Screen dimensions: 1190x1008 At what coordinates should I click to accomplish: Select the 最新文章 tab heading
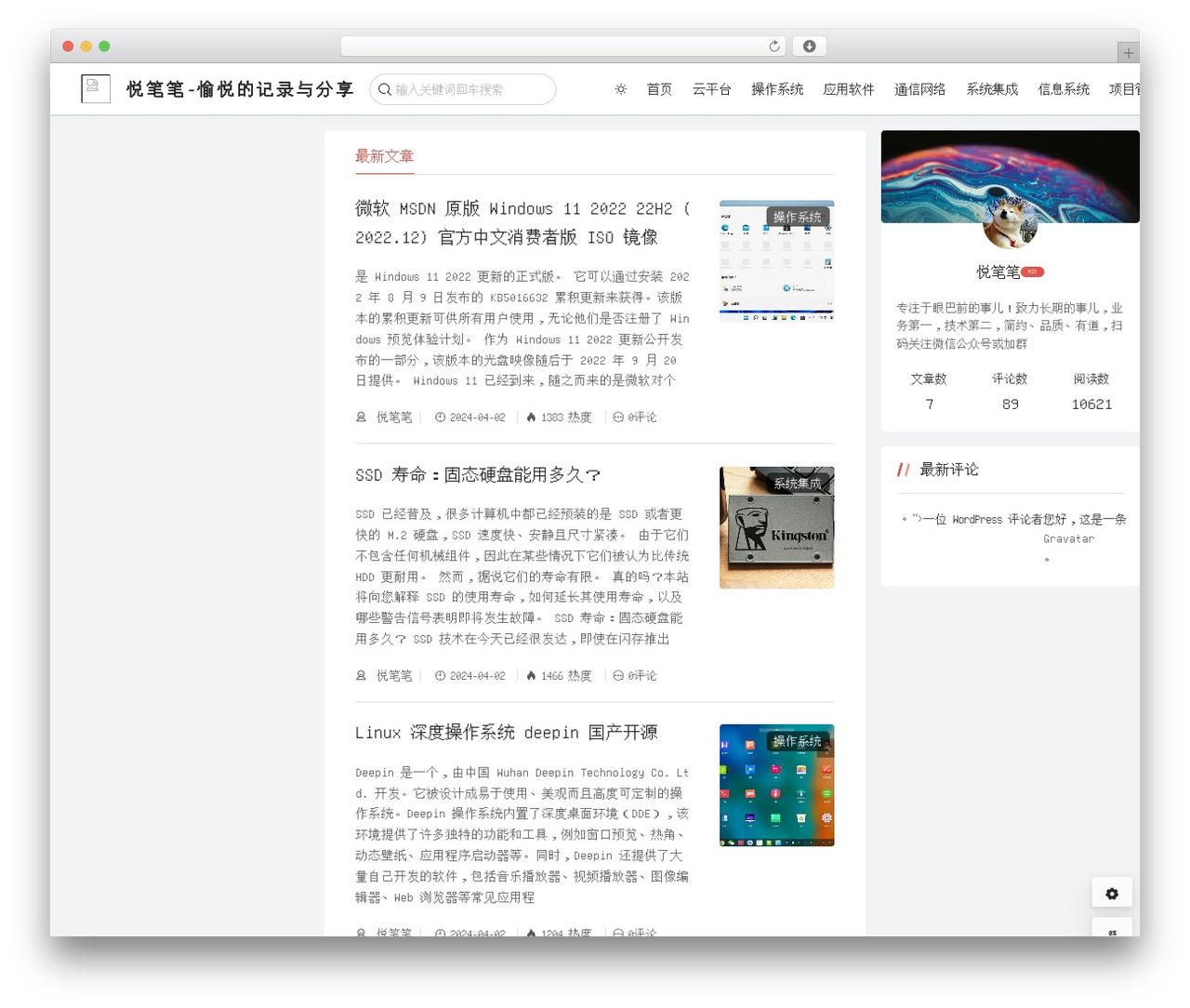click(384, 156)
